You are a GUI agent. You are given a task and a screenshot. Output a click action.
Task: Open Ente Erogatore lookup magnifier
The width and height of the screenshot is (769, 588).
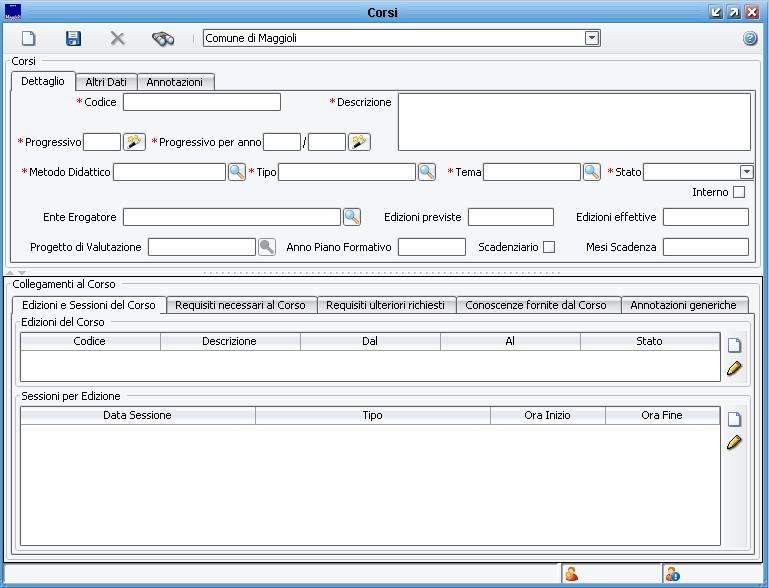tap(352, 217)
